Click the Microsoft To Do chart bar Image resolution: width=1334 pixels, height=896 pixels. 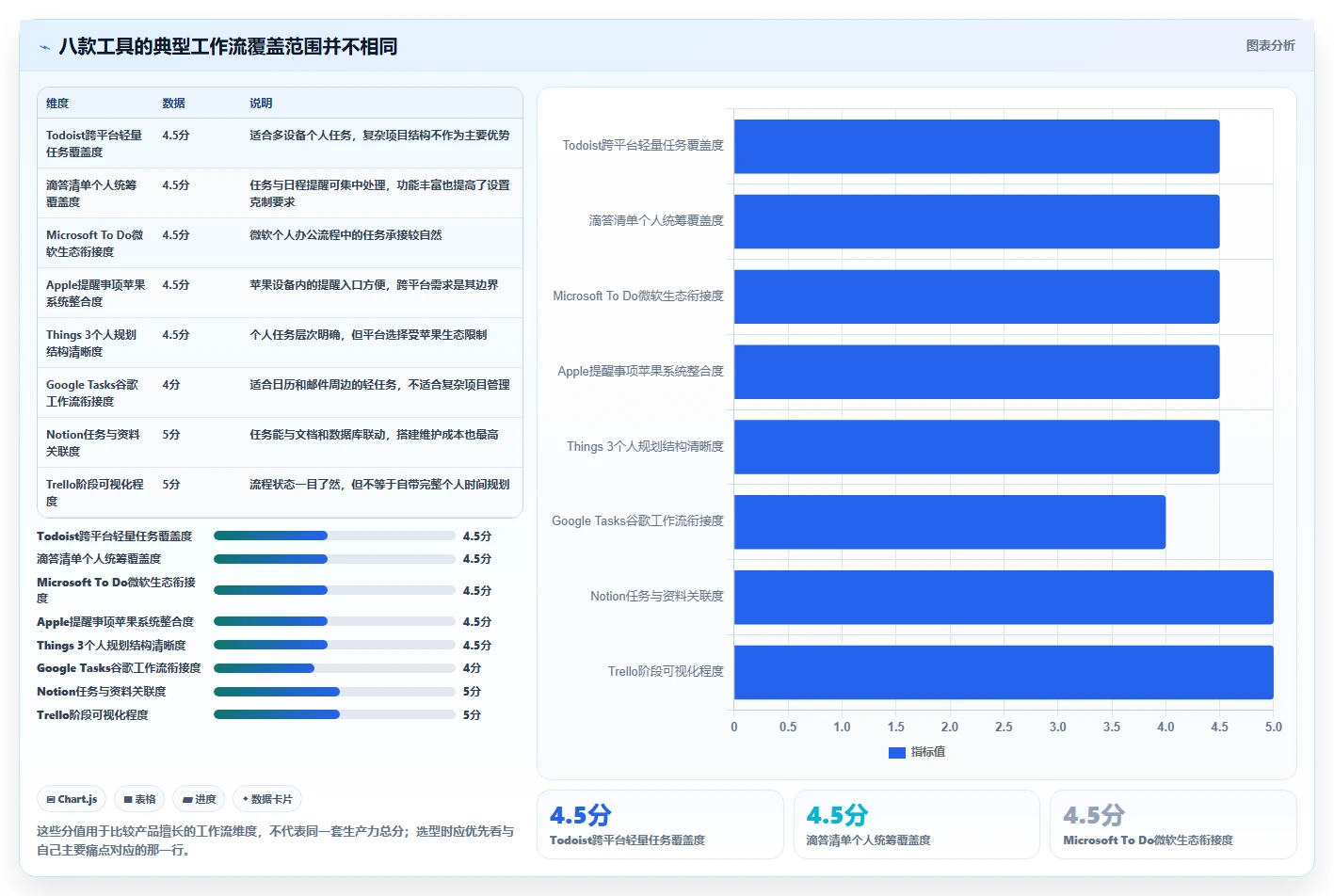coord(976,296)
